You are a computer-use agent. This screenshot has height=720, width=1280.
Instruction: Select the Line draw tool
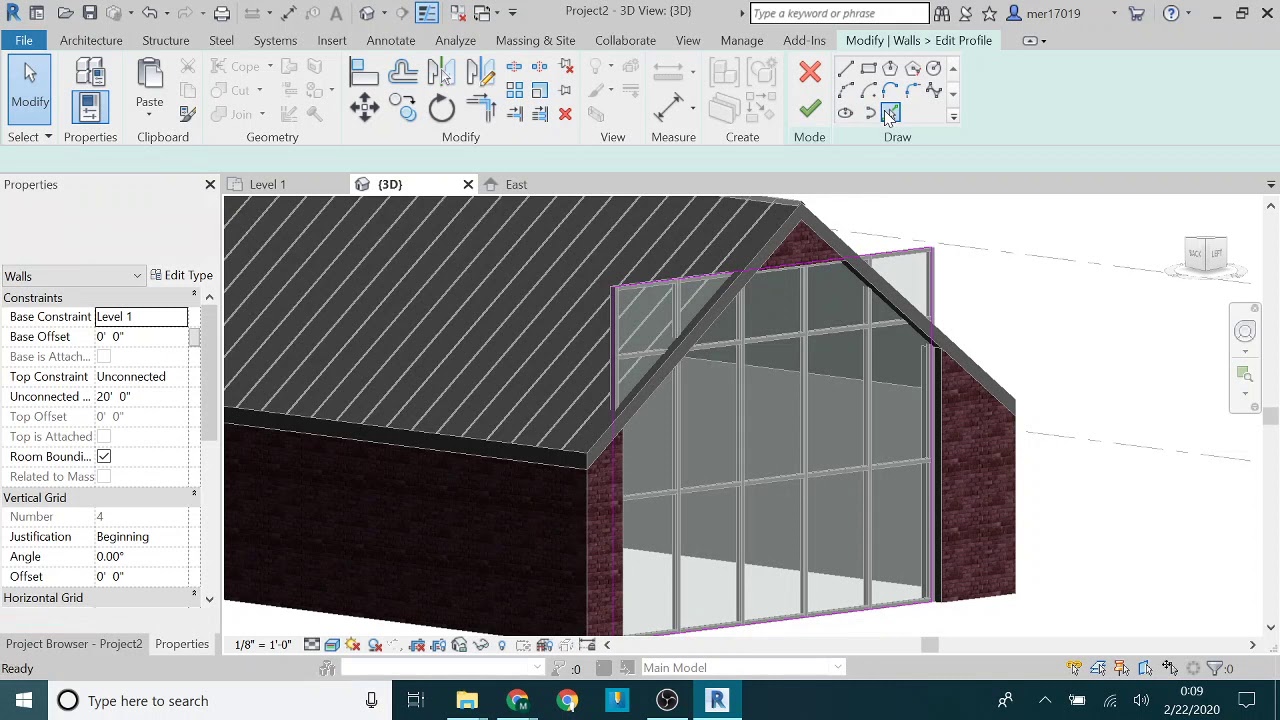point(845,68)
